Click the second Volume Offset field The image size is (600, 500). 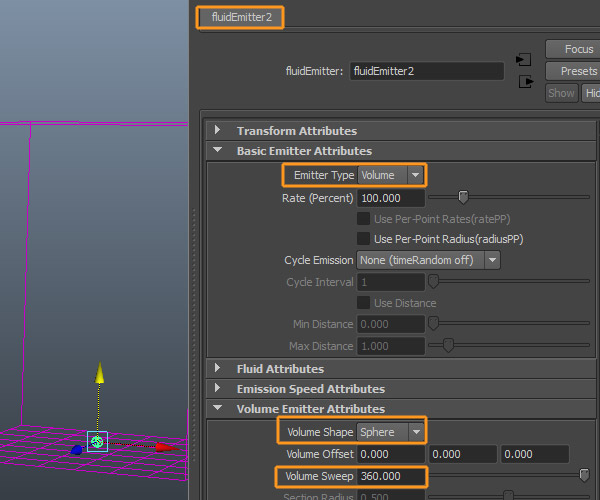tap(463, 454)
